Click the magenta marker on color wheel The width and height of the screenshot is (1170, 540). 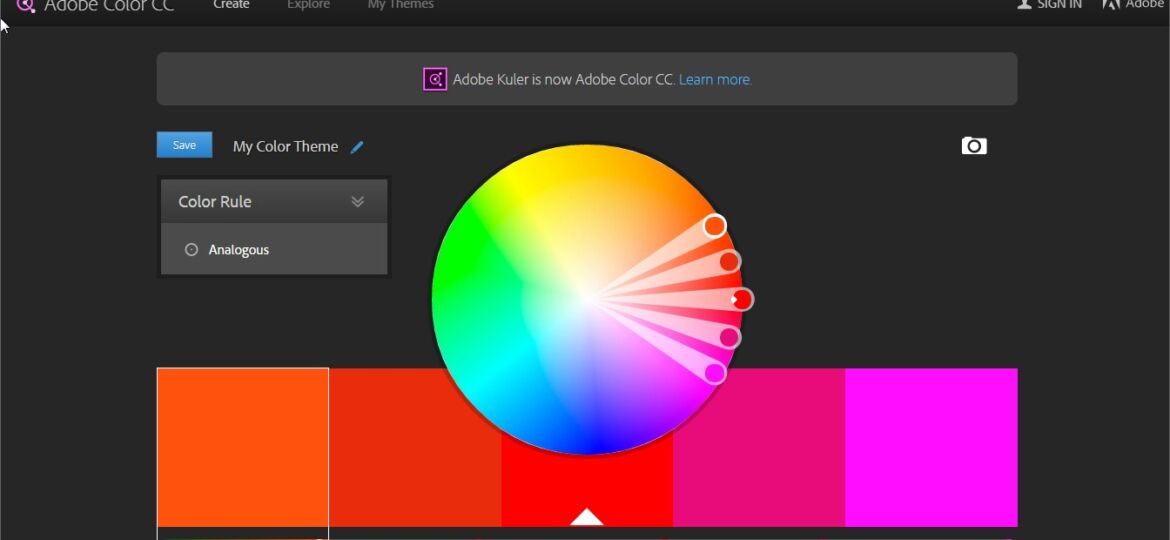click(715, 373)
